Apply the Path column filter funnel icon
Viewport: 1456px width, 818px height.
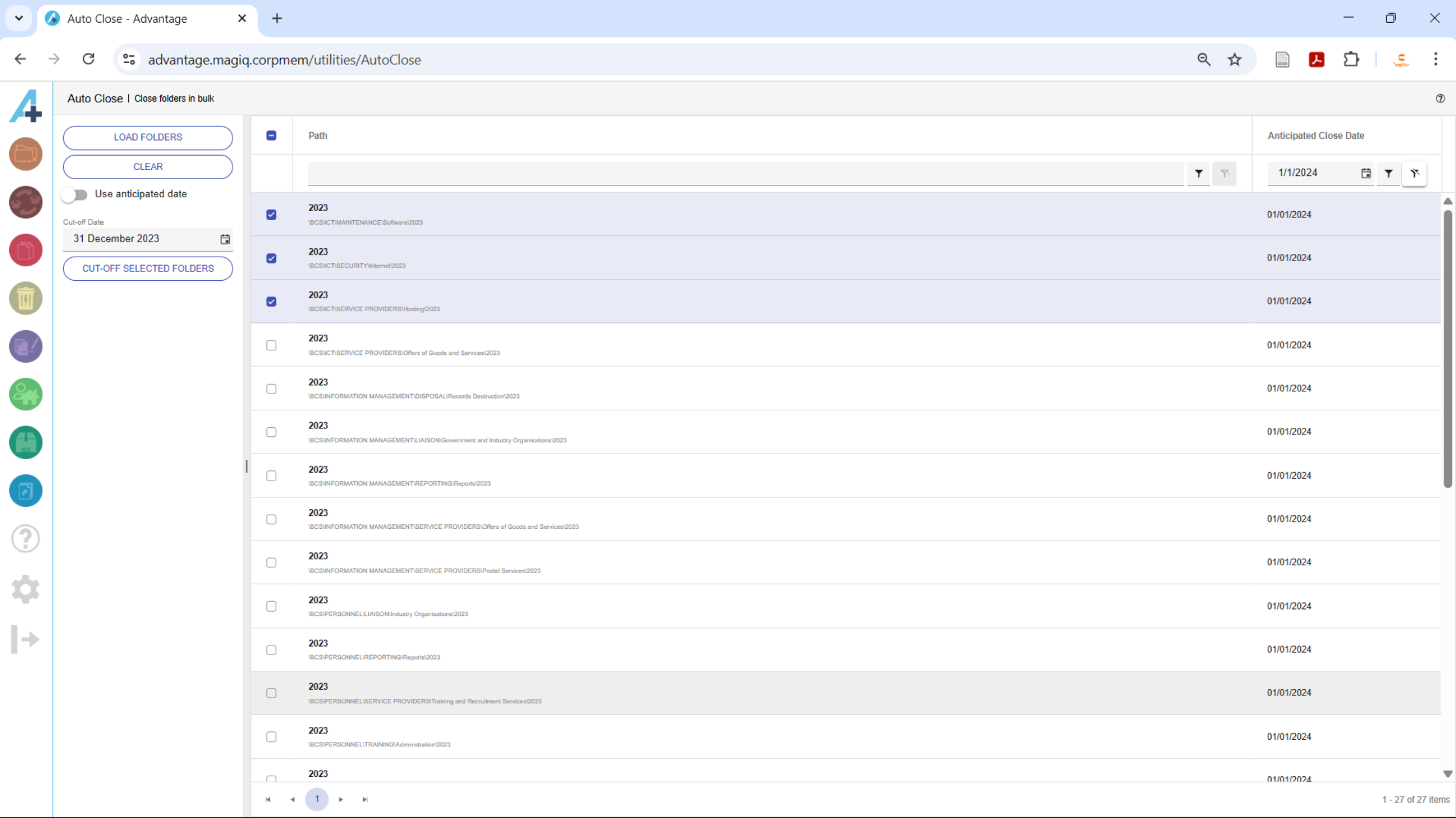[1199, 173]
